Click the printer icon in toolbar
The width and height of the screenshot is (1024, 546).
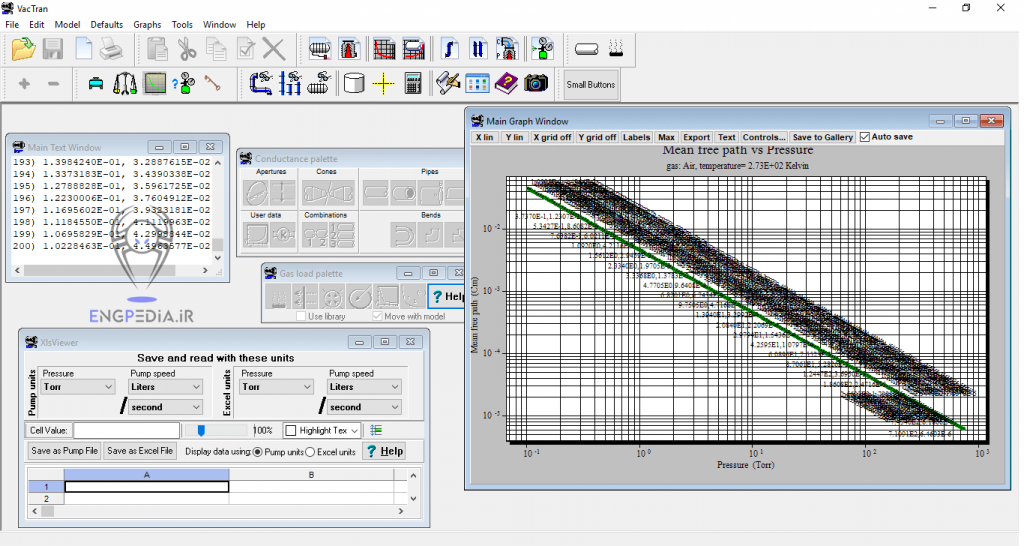110,49
